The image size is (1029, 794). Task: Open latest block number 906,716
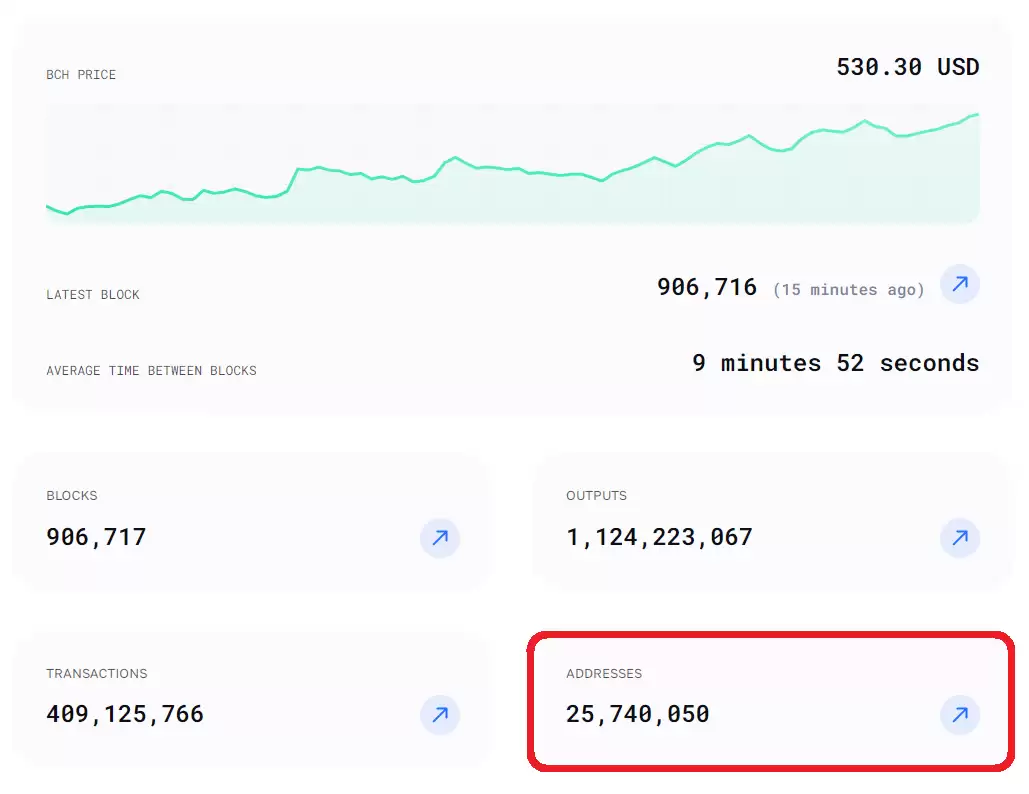coord(706,287)
